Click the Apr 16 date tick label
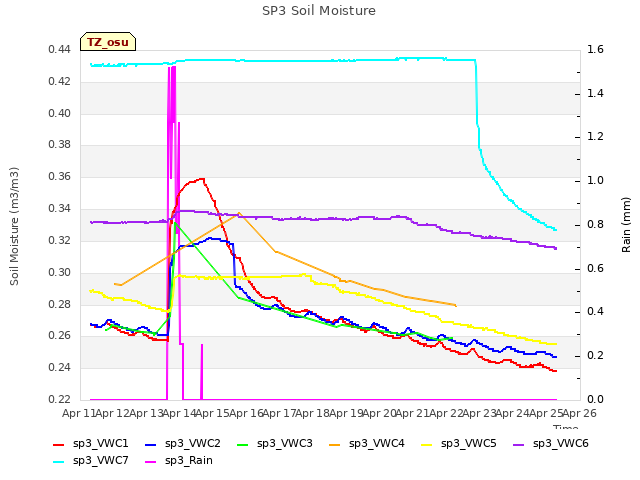 [246, 413]
